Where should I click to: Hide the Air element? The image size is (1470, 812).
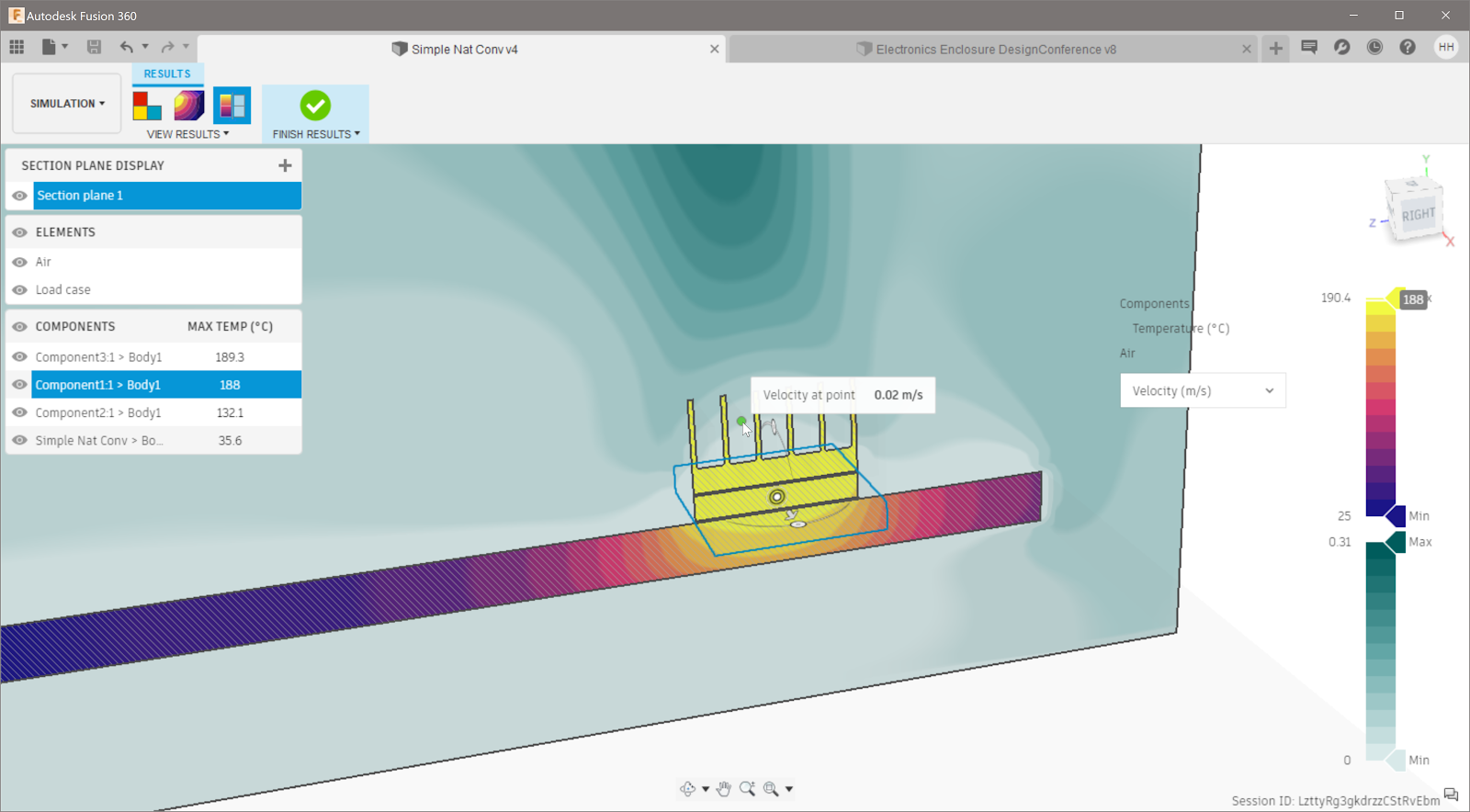tap(19, 262)
